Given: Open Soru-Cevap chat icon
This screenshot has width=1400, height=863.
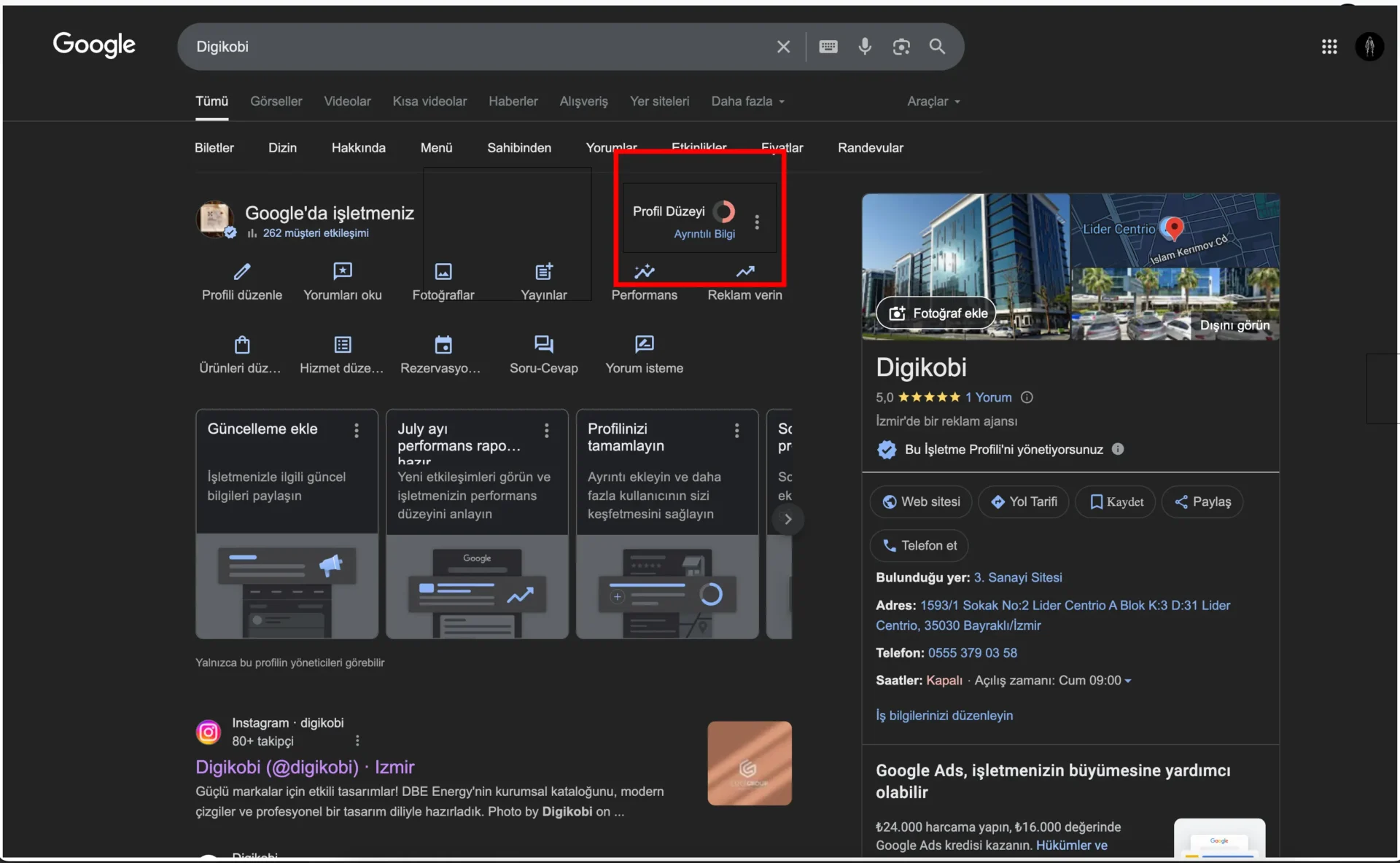Looking at the screenshot, I should (x=544, y=344).
